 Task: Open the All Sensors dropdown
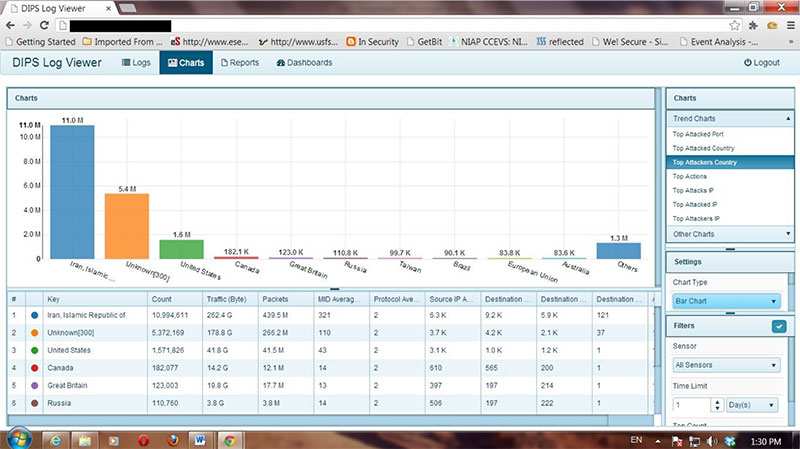pyautogui.click(x=727, y=365)
